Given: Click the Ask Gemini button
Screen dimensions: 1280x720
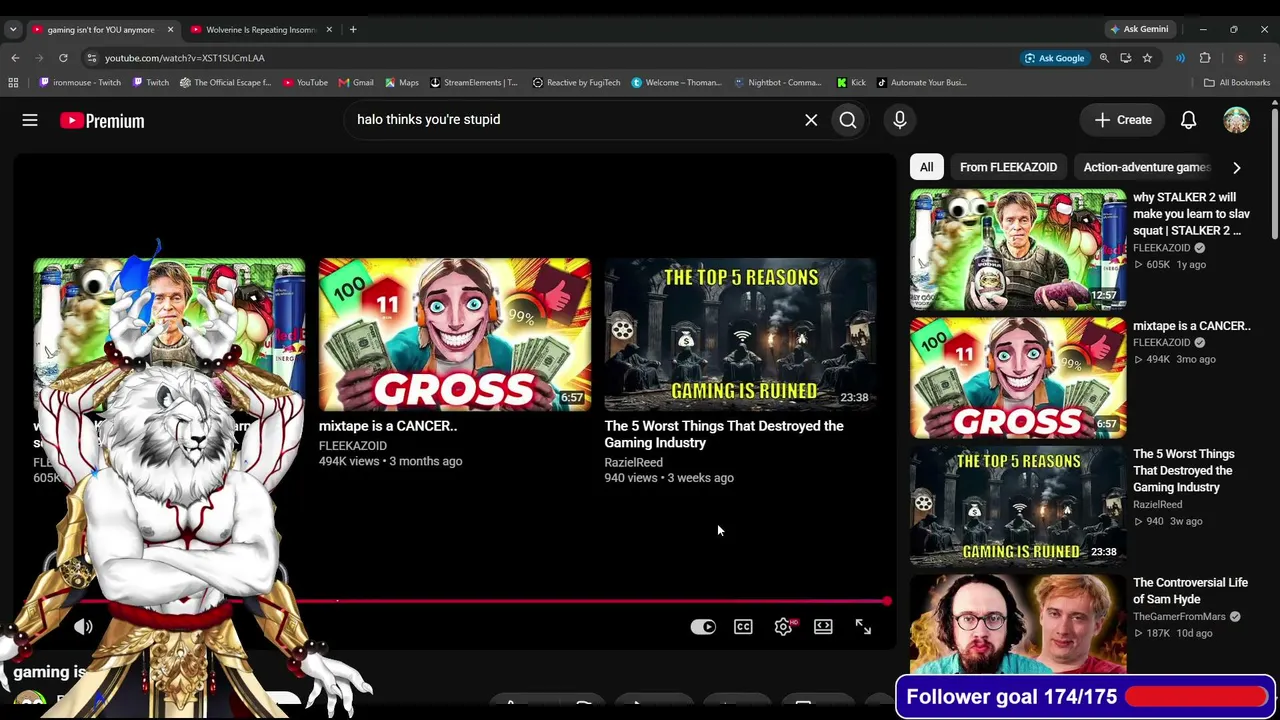Looking at the screenshot, I should tap(1138, 29).
